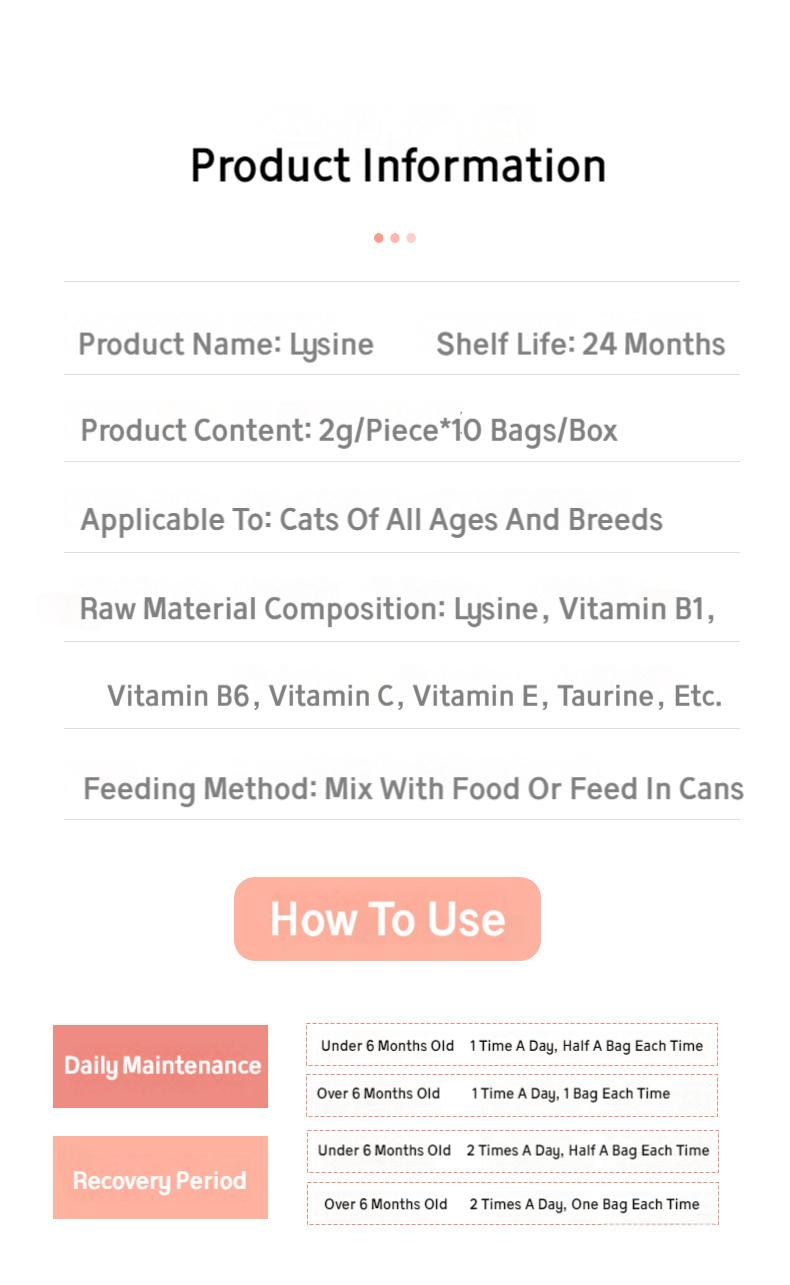Image resolution: width=790 pixels, height=1285 pixels.
Task: Select the Feeding Method line
Action: (413, 789)
